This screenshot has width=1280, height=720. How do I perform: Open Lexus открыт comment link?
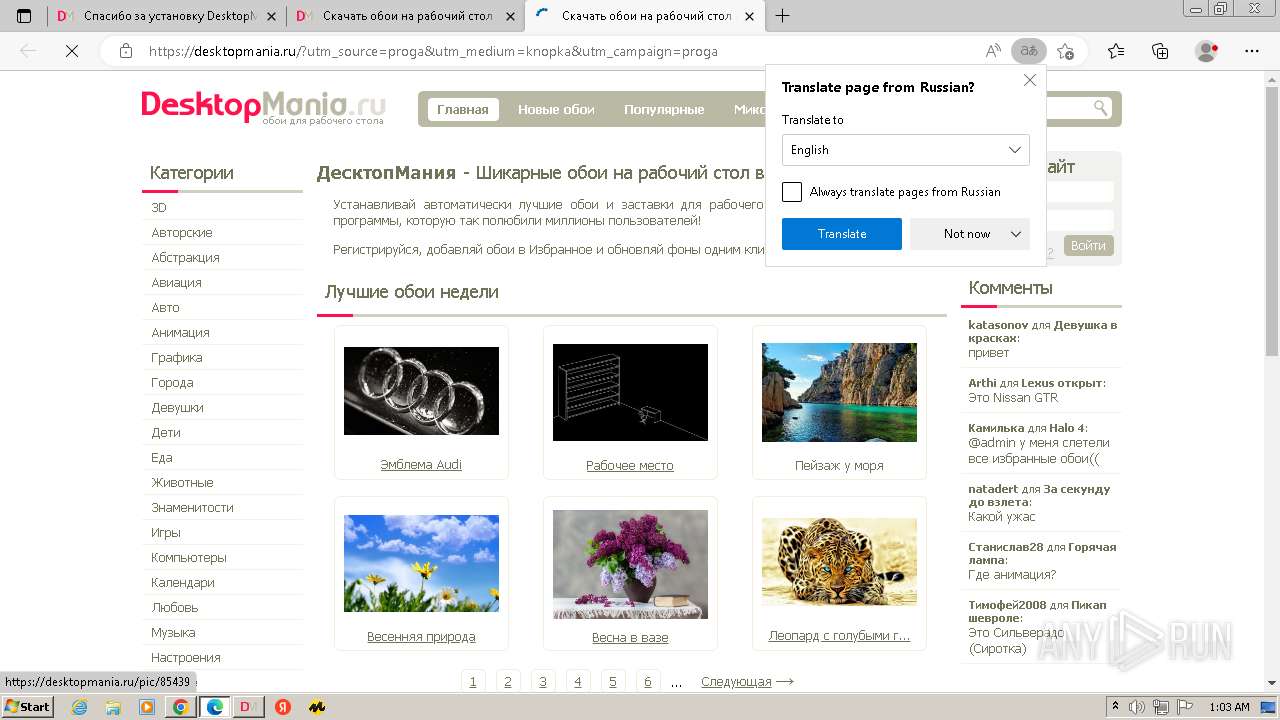(1062, 383)
